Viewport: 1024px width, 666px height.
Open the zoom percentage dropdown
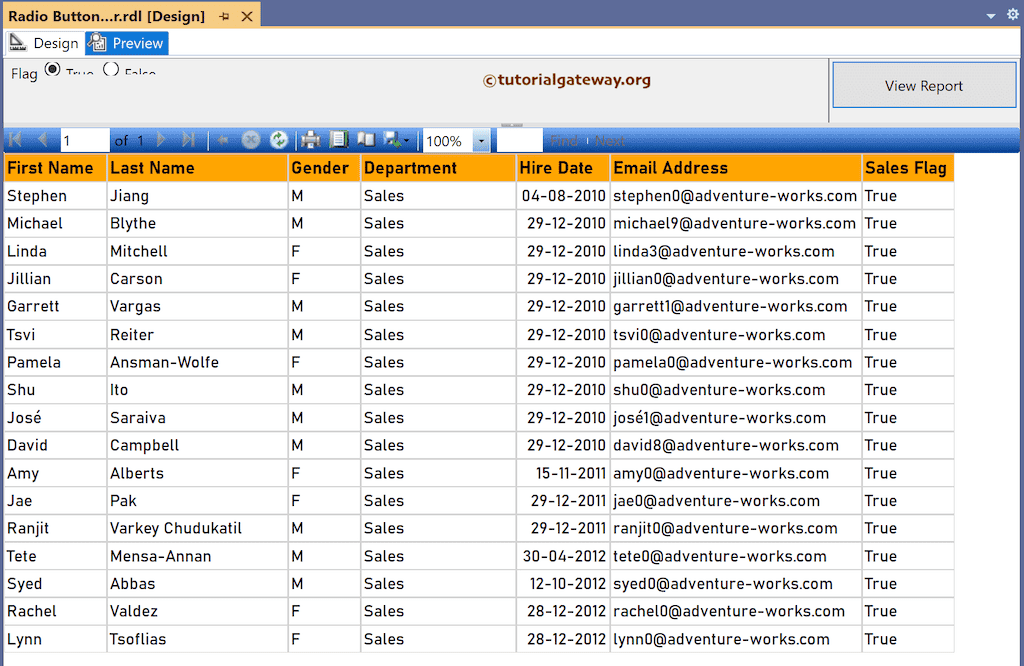480,140
